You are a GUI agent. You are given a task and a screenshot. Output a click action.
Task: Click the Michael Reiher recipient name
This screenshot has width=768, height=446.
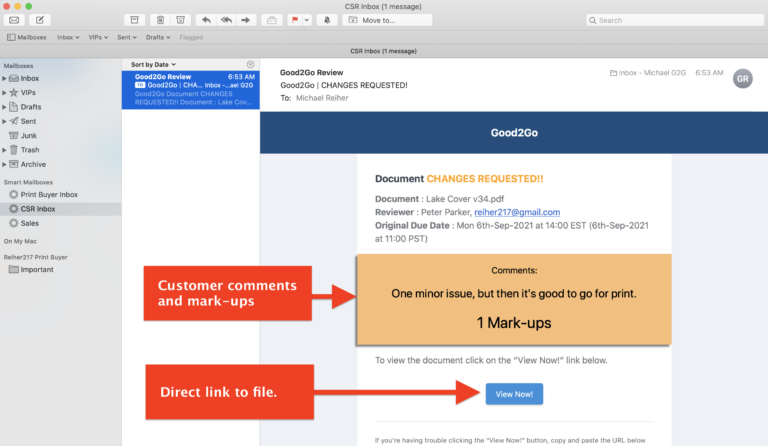(322, 98)
